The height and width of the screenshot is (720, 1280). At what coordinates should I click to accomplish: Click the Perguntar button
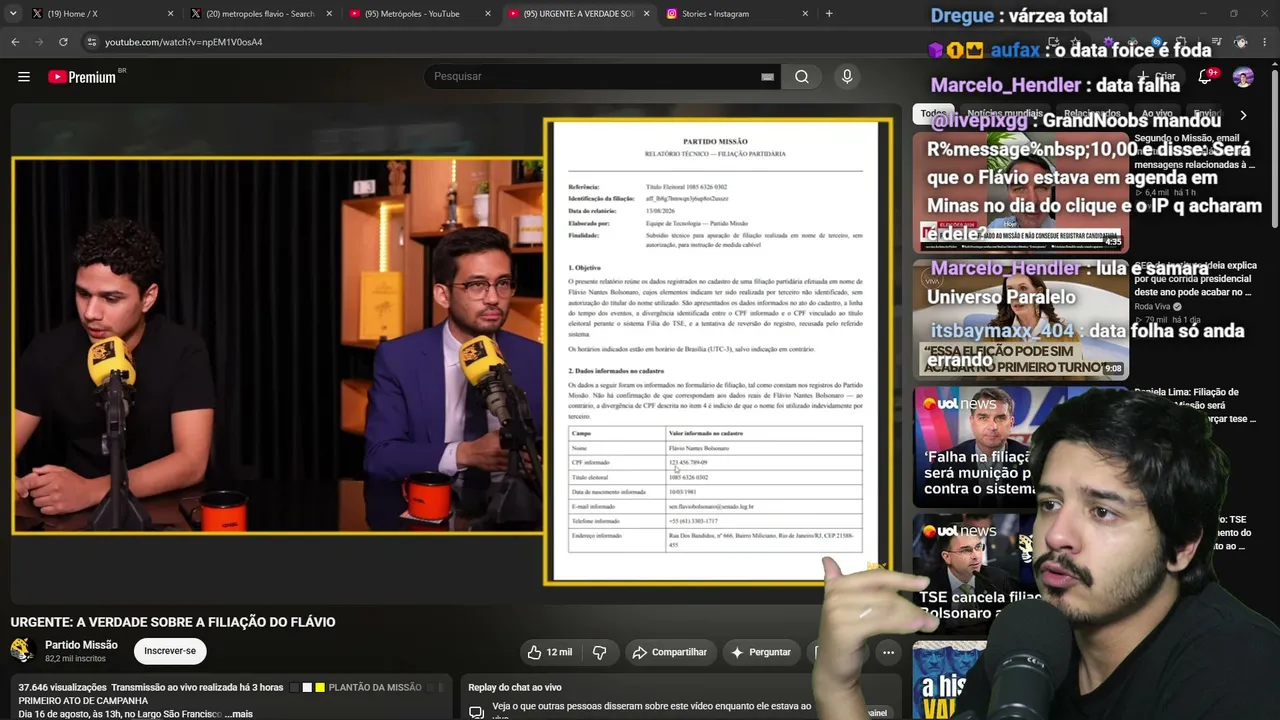[760, 652]
